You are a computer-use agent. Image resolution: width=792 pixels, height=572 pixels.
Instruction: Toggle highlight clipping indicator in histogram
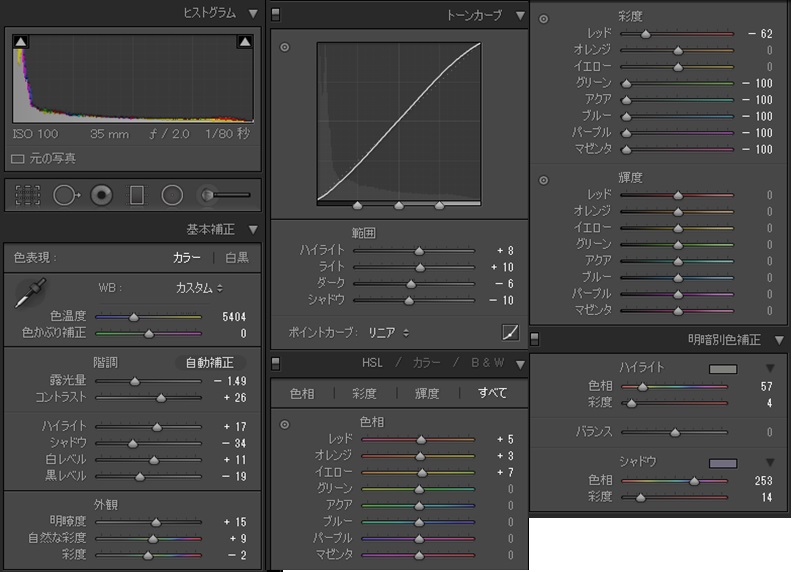tap(245, 41)
